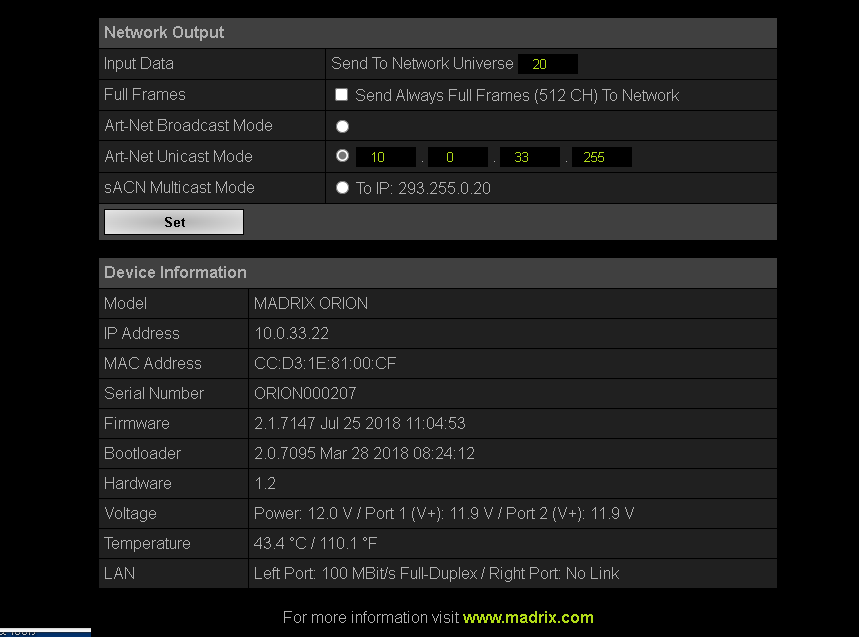The width and height of the screenshot is (859, 637).
Task: Open the www.madrix.com link
Action: (x=528, y=617)
